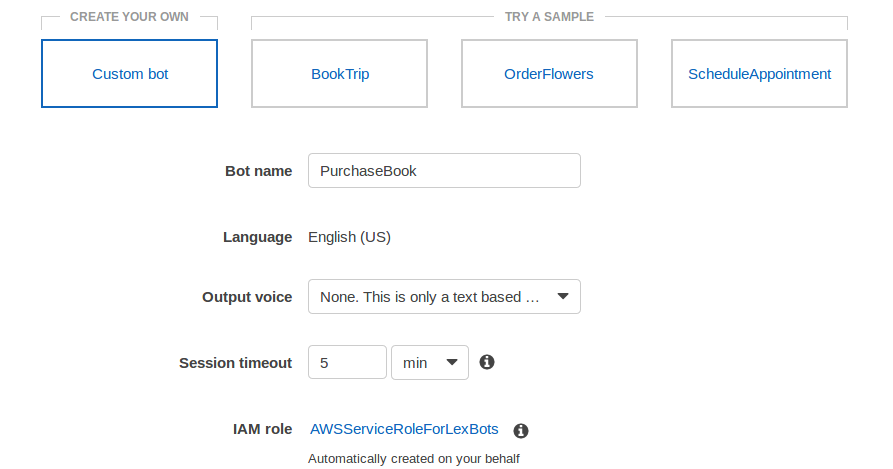Open the Output voice dropdown
The width and height of the screenshot is (893, 469).
tap(444, 297)
